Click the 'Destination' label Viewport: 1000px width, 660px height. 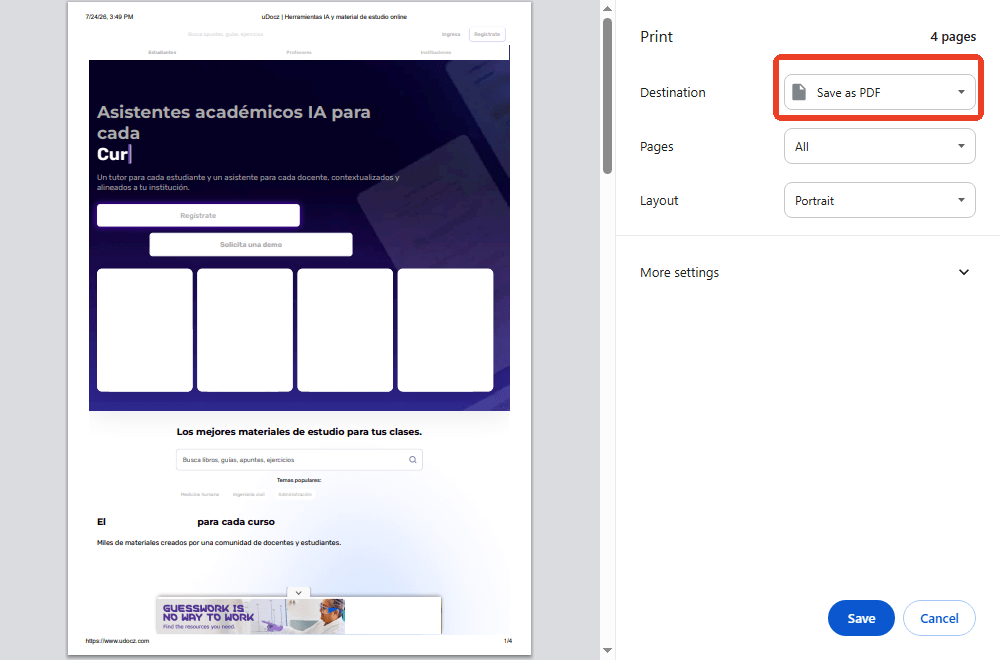click(x=673, y=92)
